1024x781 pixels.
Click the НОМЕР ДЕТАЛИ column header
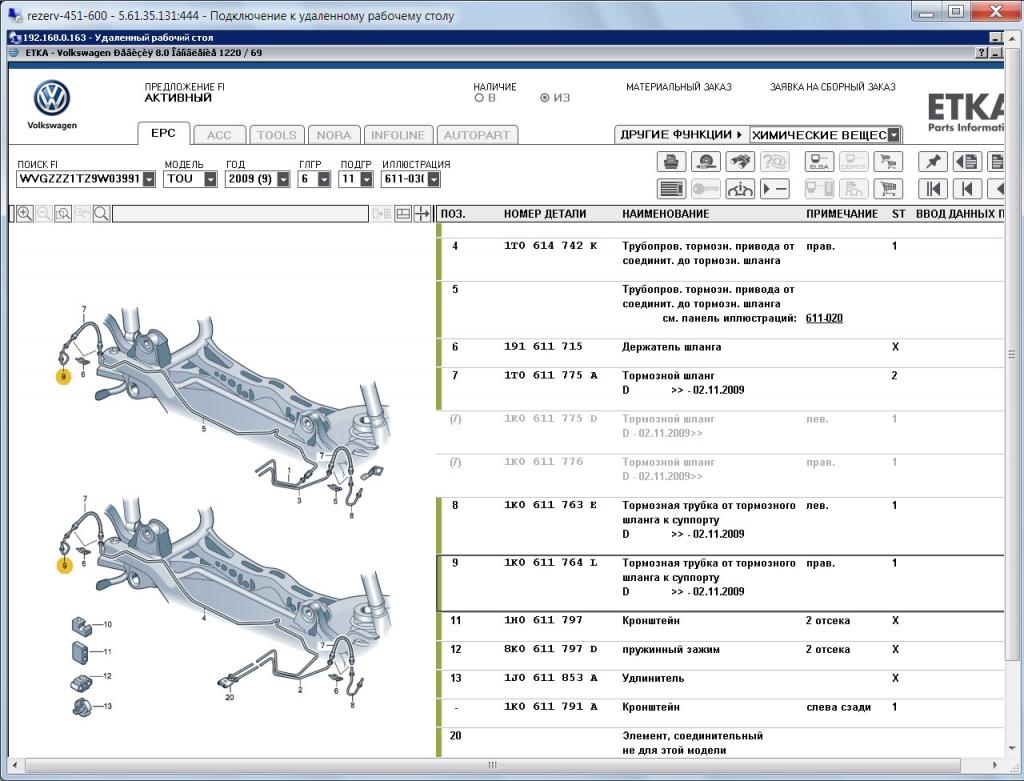pos(545,214)
